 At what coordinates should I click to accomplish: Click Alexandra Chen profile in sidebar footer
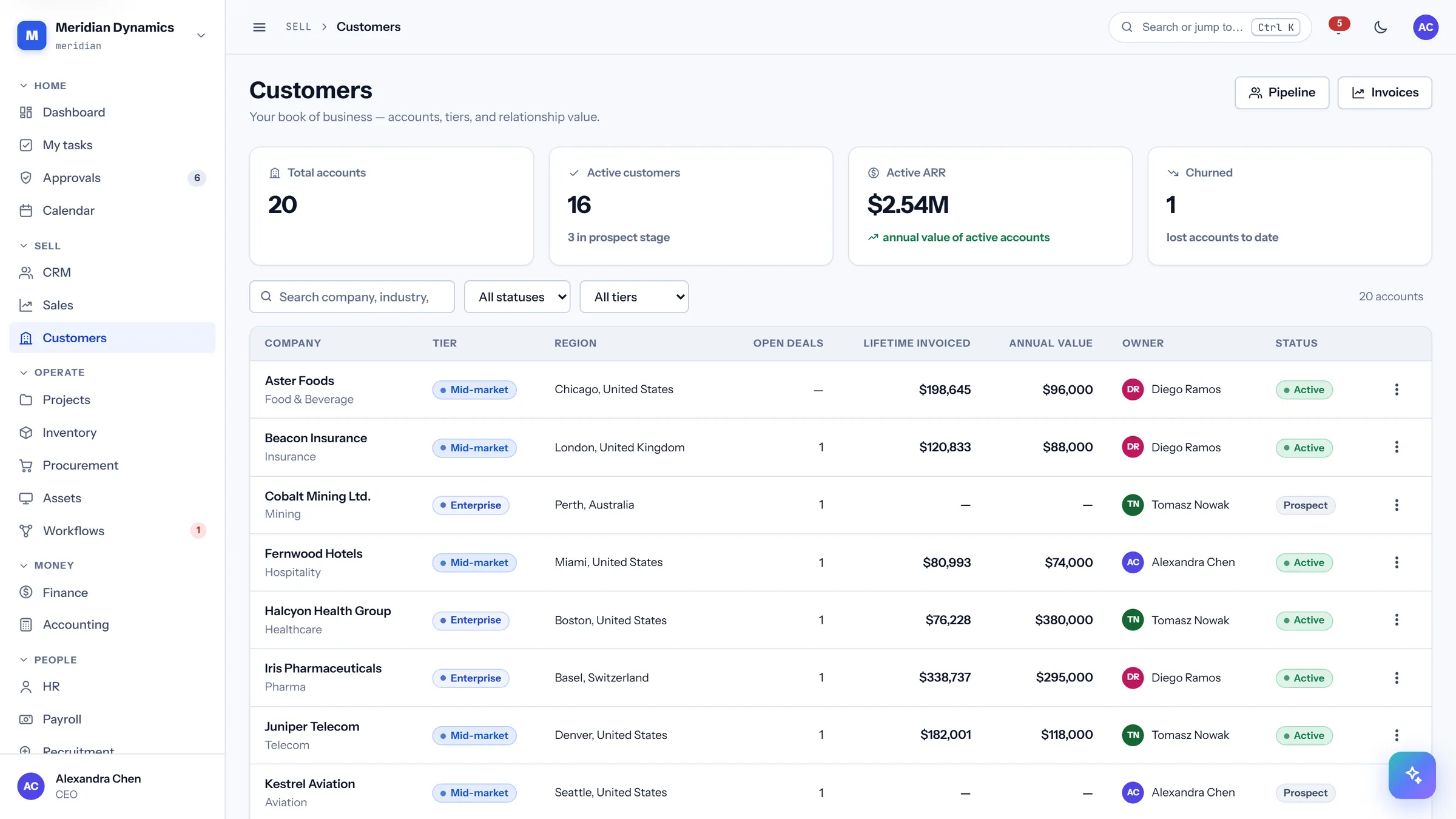112,786
